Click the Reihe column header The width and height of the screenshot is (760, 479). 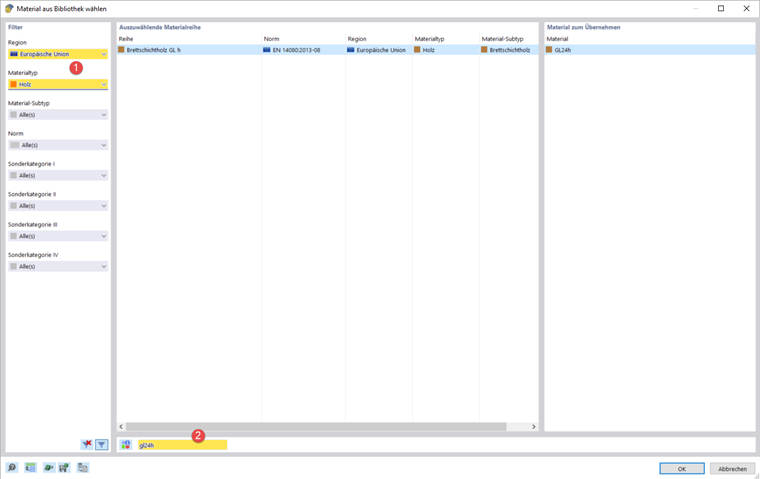[126, 39]
